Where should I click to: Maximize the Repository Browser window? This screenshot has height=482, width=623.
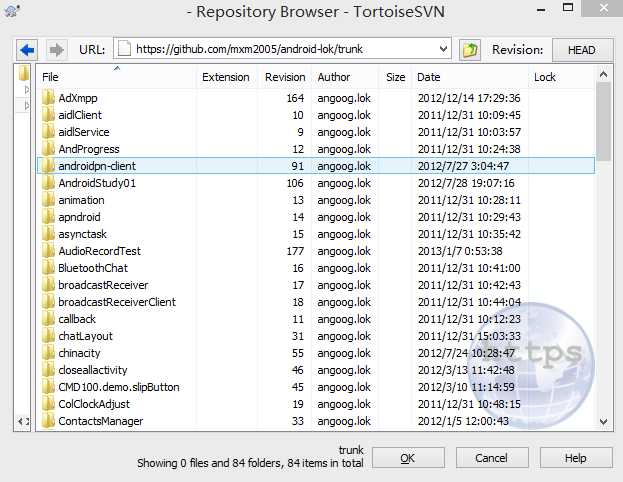(569, 8)
